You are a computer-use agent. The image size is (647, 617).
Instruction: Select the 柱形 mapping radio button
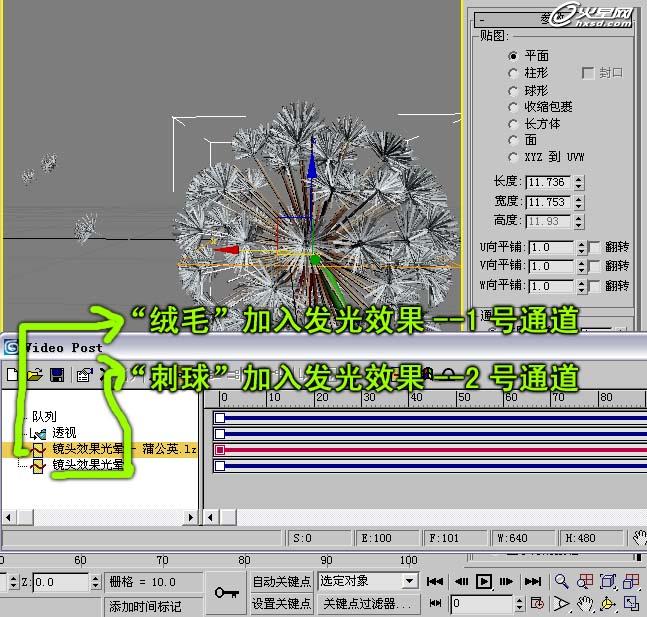pos(514,73)
